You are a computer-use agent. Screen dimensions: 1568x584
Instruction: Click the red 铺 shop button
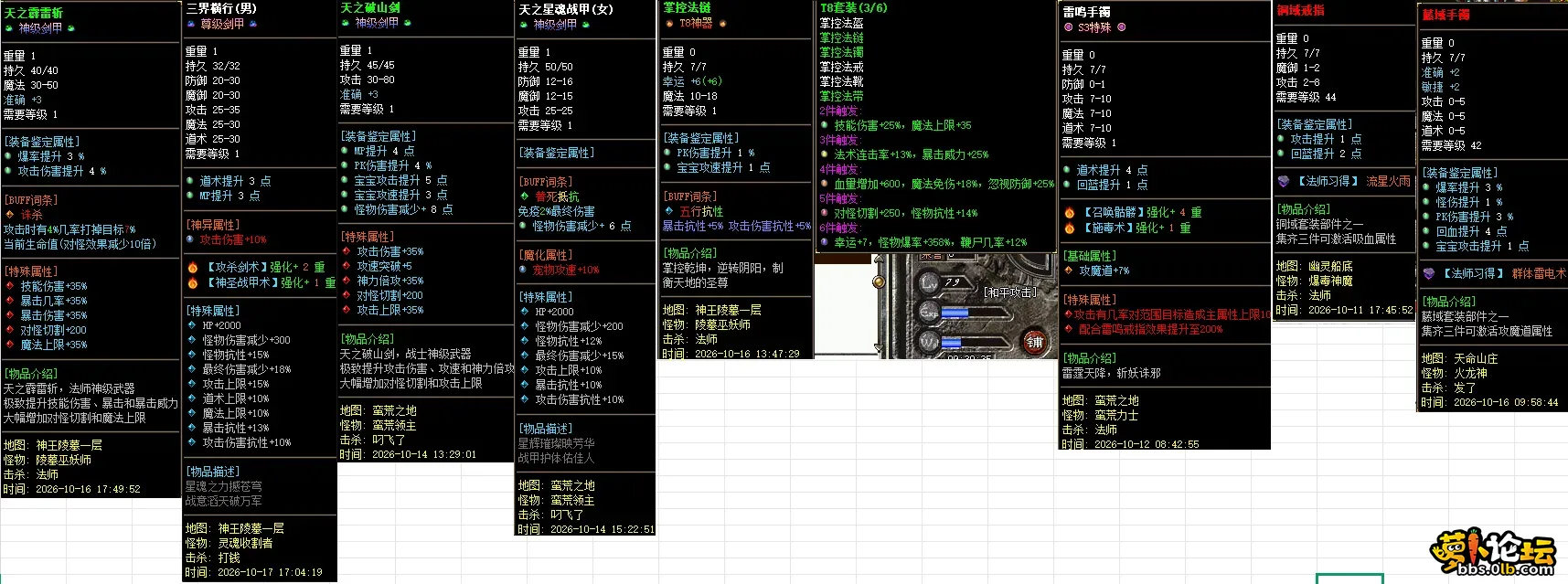click(x=1035, y=342)
